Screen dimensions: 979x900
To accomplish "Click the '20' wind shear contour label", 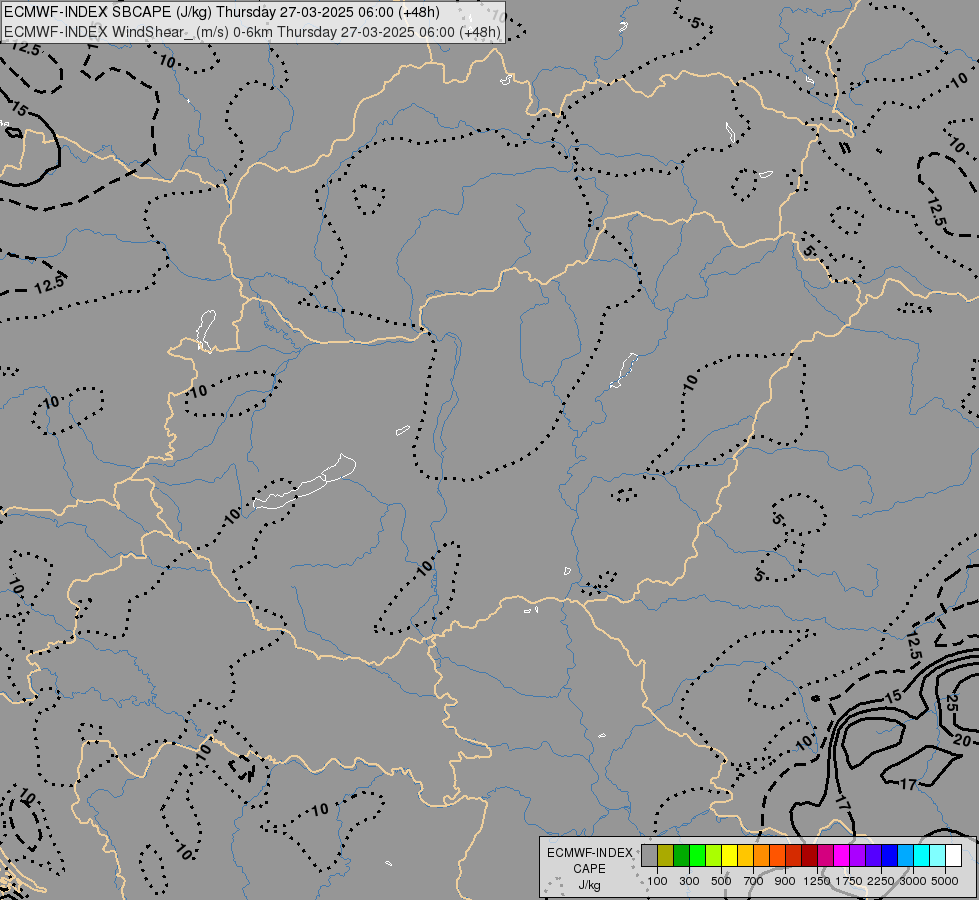I will 962,741.
